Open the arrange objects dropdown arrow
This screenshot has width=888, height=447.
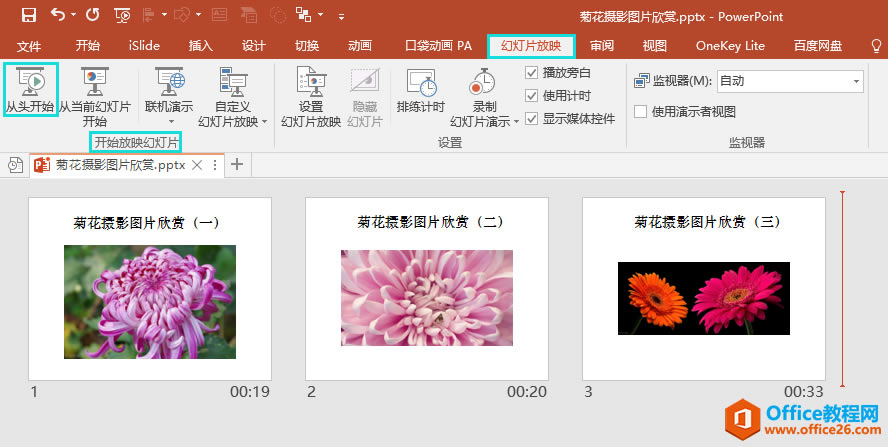click(x=321, y=15)
